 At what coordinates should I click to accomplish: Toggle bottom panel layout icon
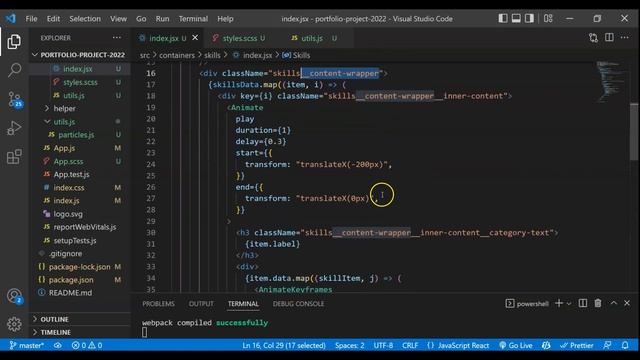[516, 18]
